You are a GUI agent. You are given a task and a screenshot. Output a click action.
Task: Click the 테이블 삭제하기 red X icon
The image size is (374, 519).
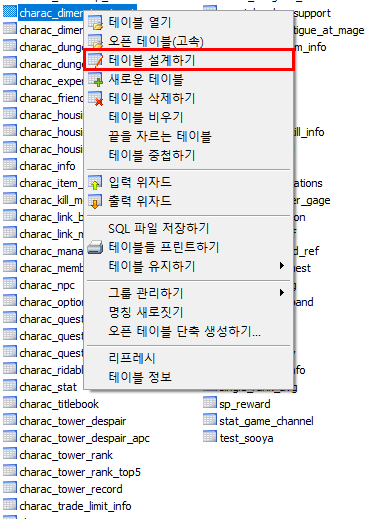(x=96, y=99)
